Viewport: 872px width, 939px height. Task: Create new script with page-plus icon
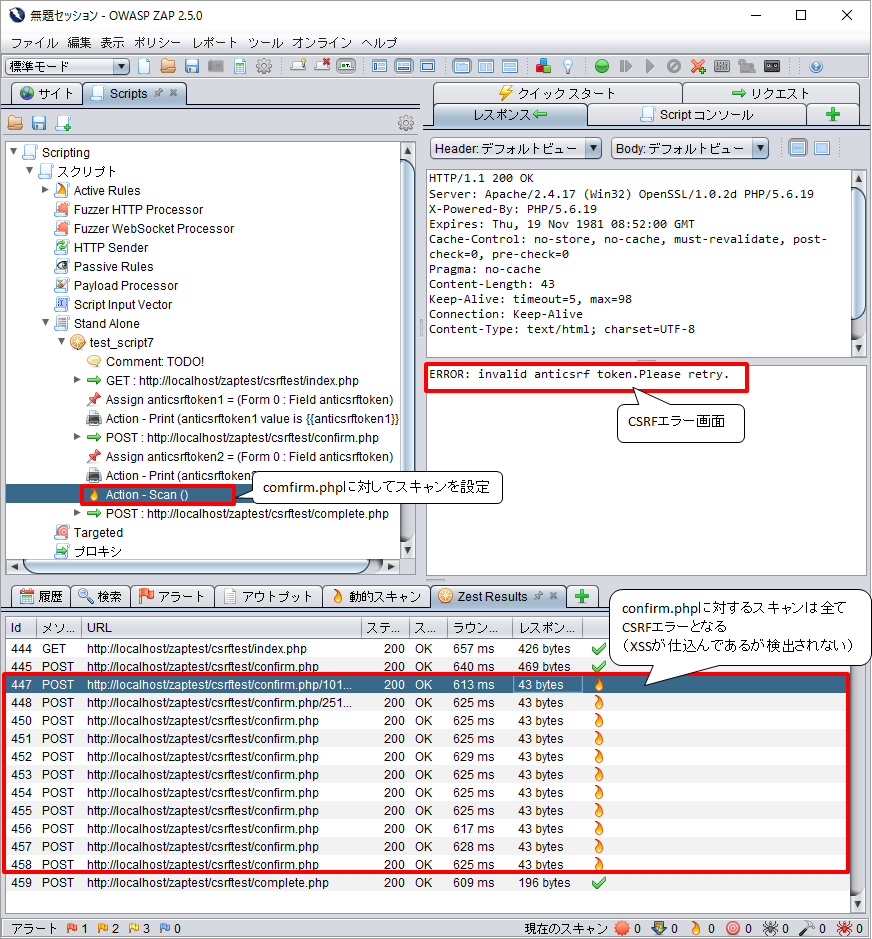tap(63, 123)
